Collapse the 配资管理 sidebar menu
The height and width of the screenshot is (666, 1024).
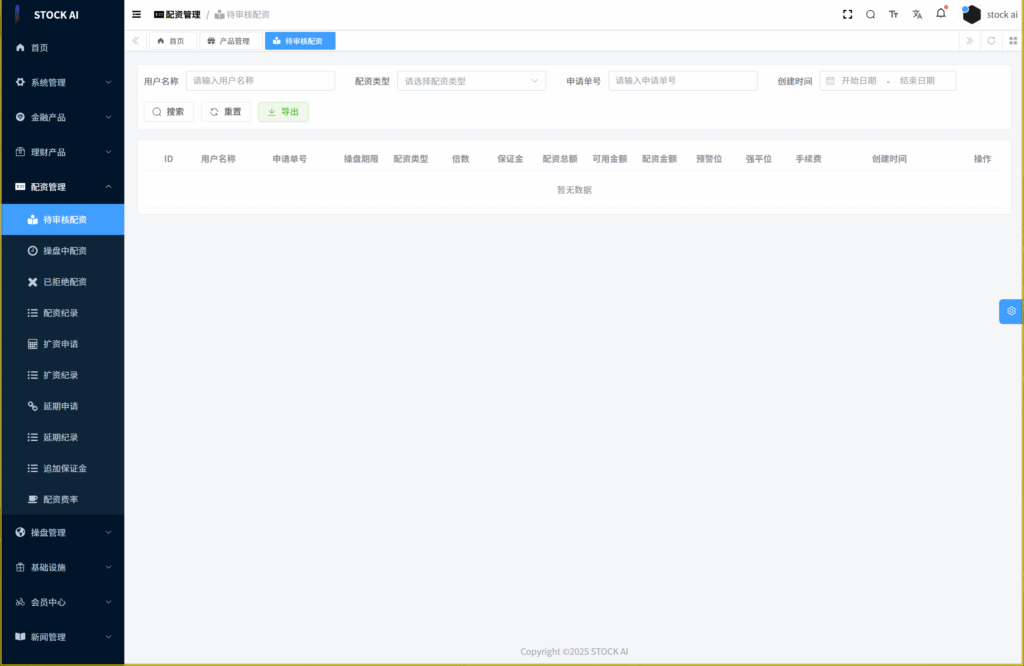click(62, 187)
